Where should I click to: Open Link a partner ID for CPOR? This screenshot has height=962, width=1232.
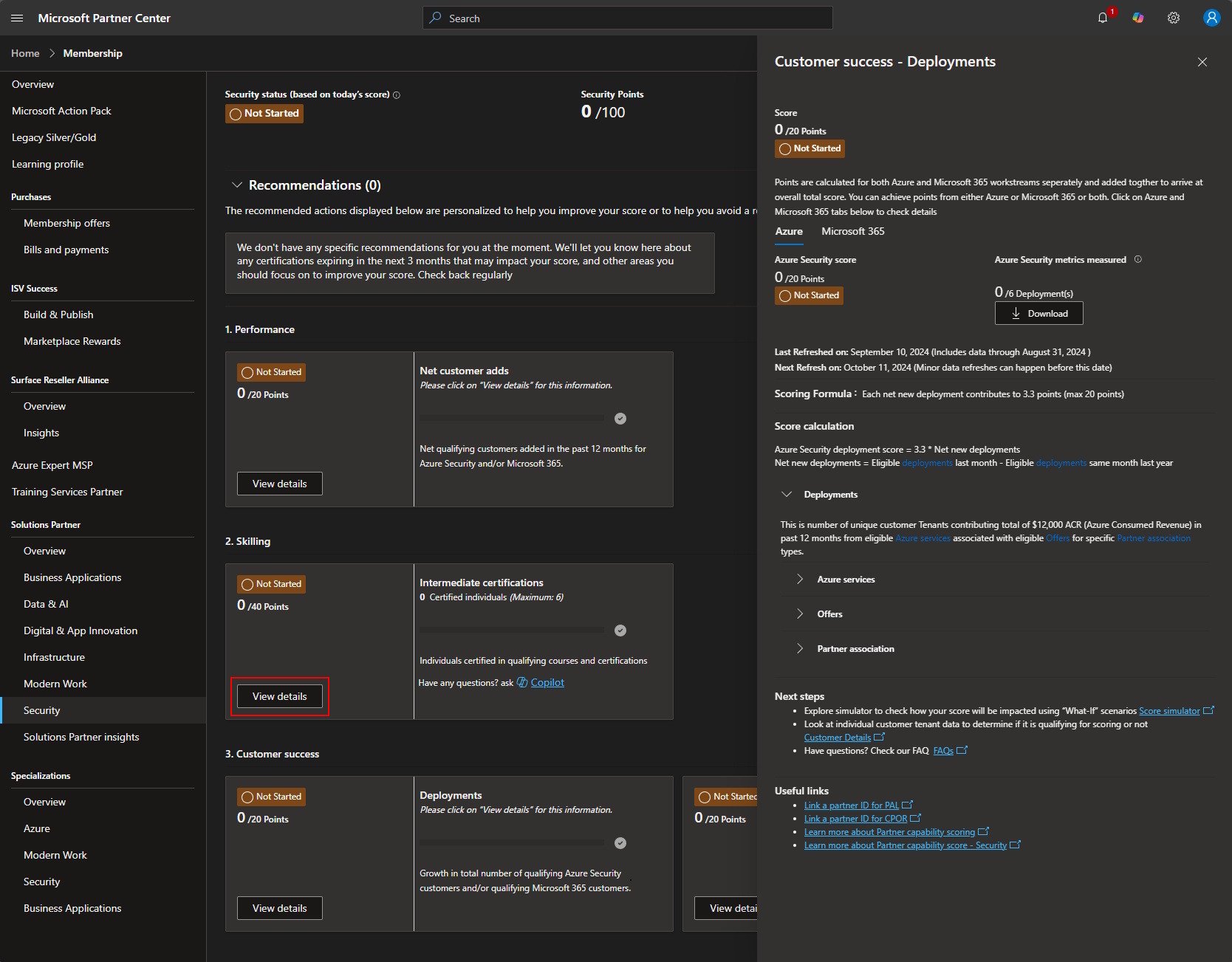[856, 818]
